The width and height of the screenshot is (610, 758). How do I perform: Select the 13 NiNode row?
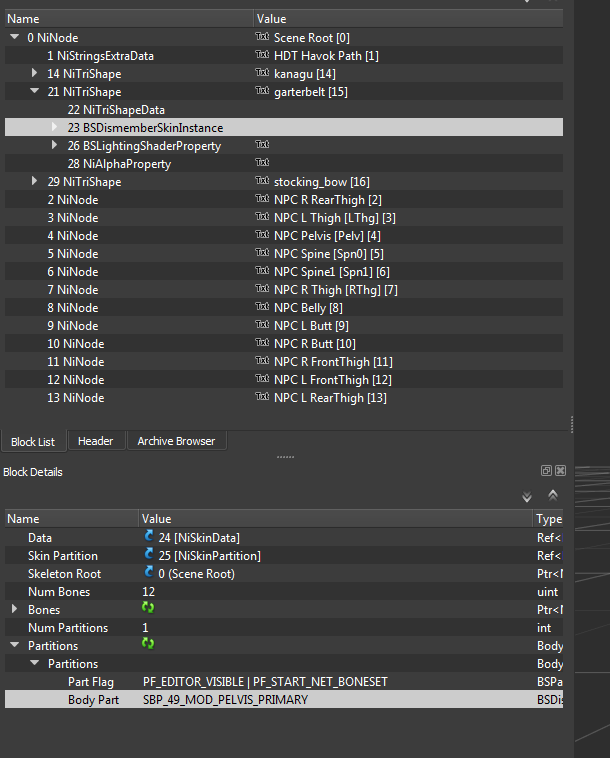284,397
